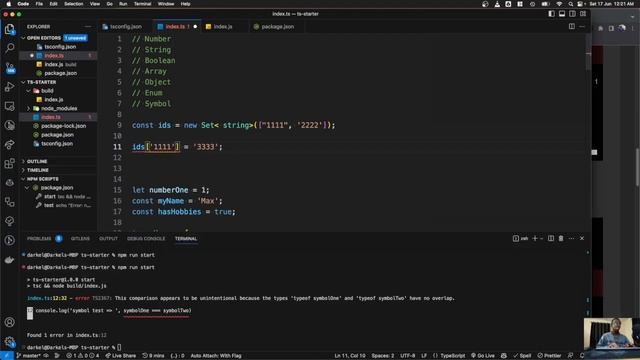
Task: Open the Debug Console panel tab
Action: [146, 239]
